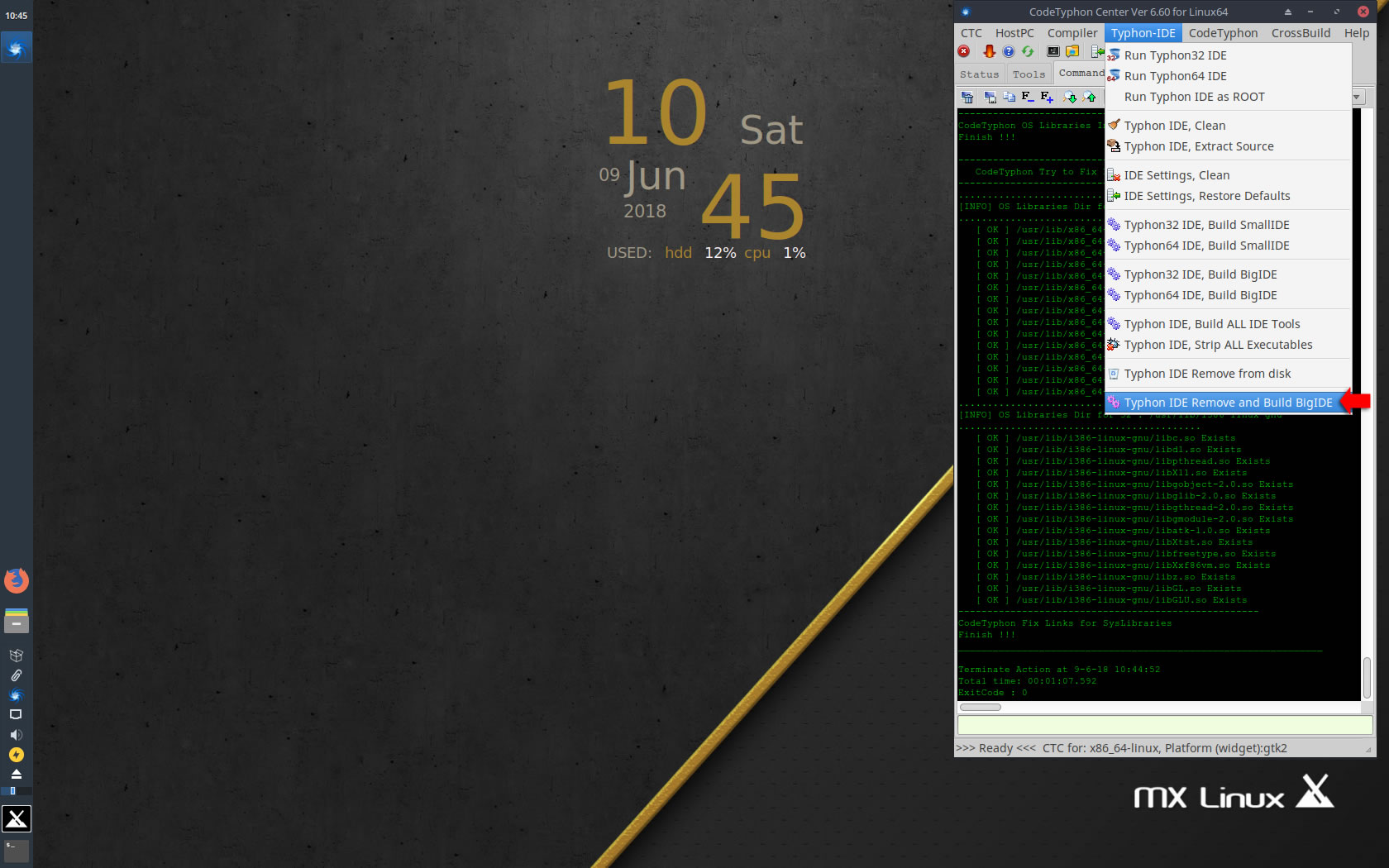Image resolution: width=1389 pixels, height=868 pixels.
Task: Open the file manager in side panel
Action: 17,621
